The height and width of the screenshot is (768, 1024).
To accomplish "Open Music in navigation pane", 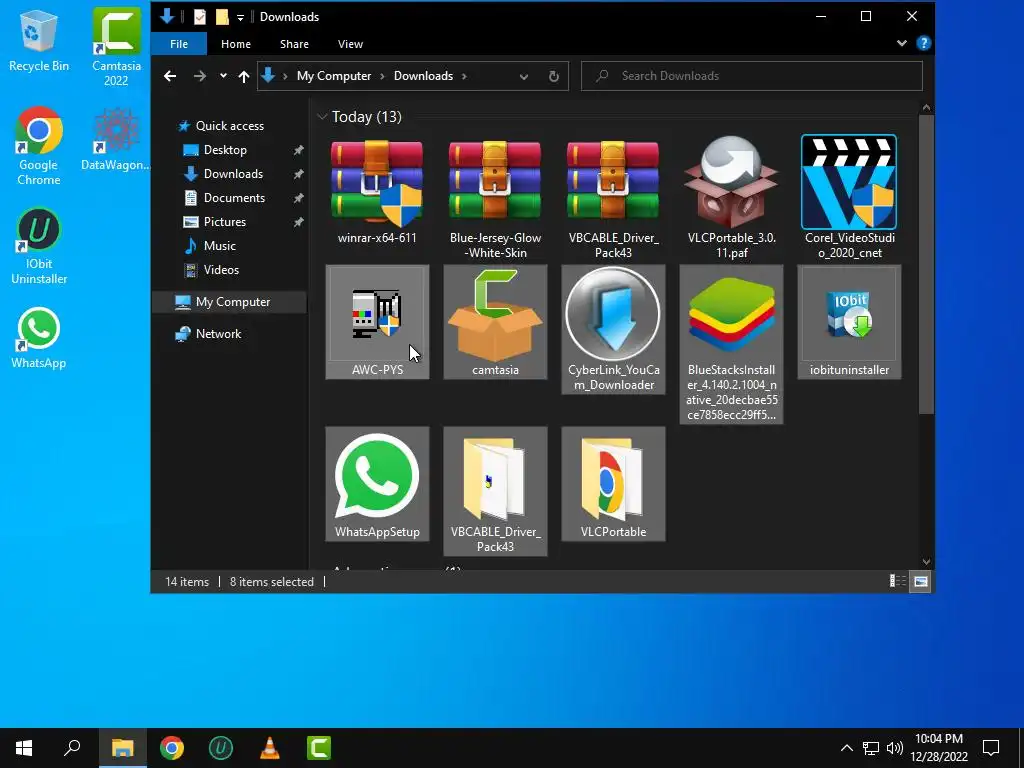I will click(219, 246).
